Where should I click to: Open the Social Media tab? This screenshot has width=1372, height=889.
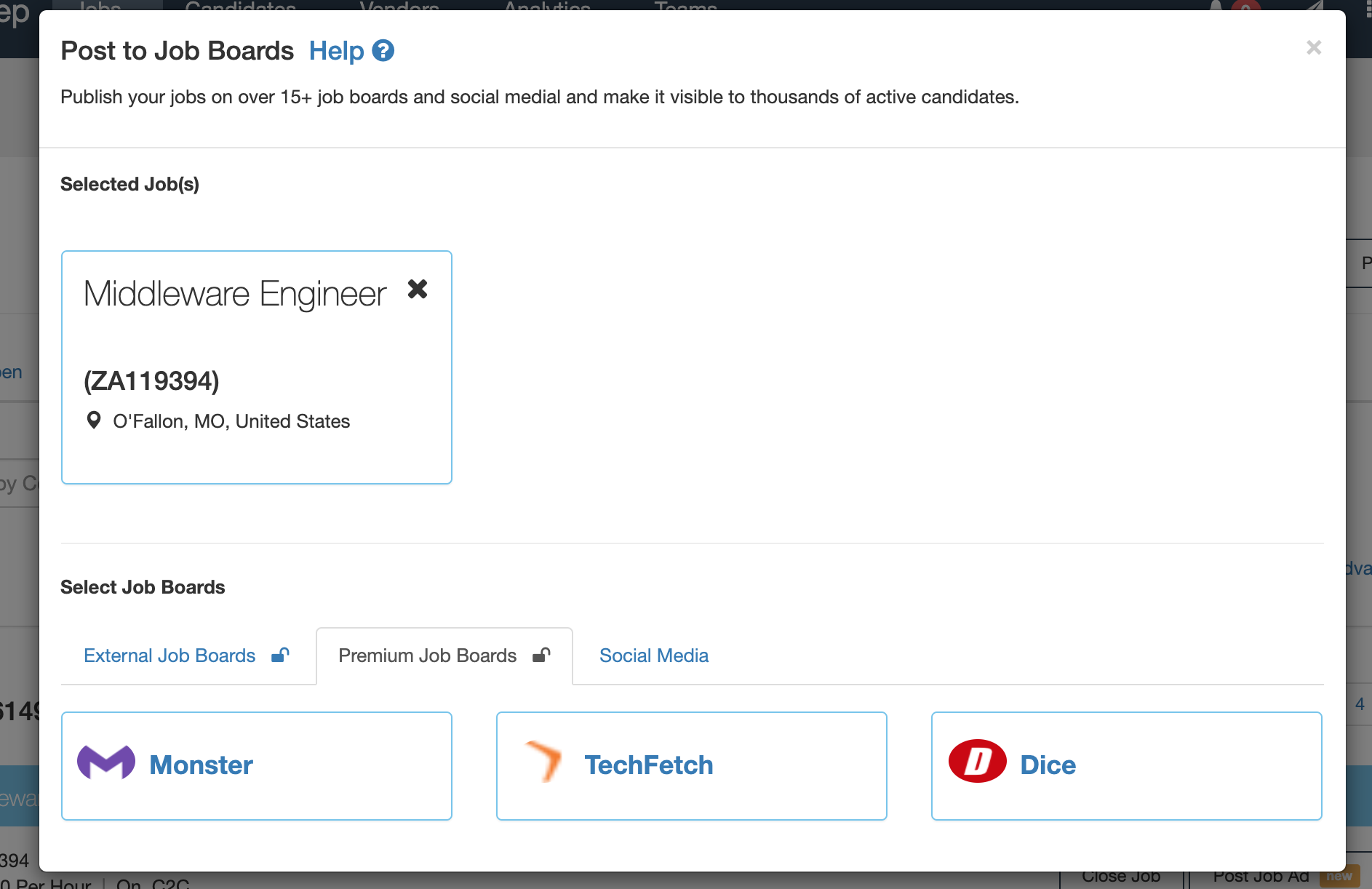pyautogui.click(x=654, y=655)
